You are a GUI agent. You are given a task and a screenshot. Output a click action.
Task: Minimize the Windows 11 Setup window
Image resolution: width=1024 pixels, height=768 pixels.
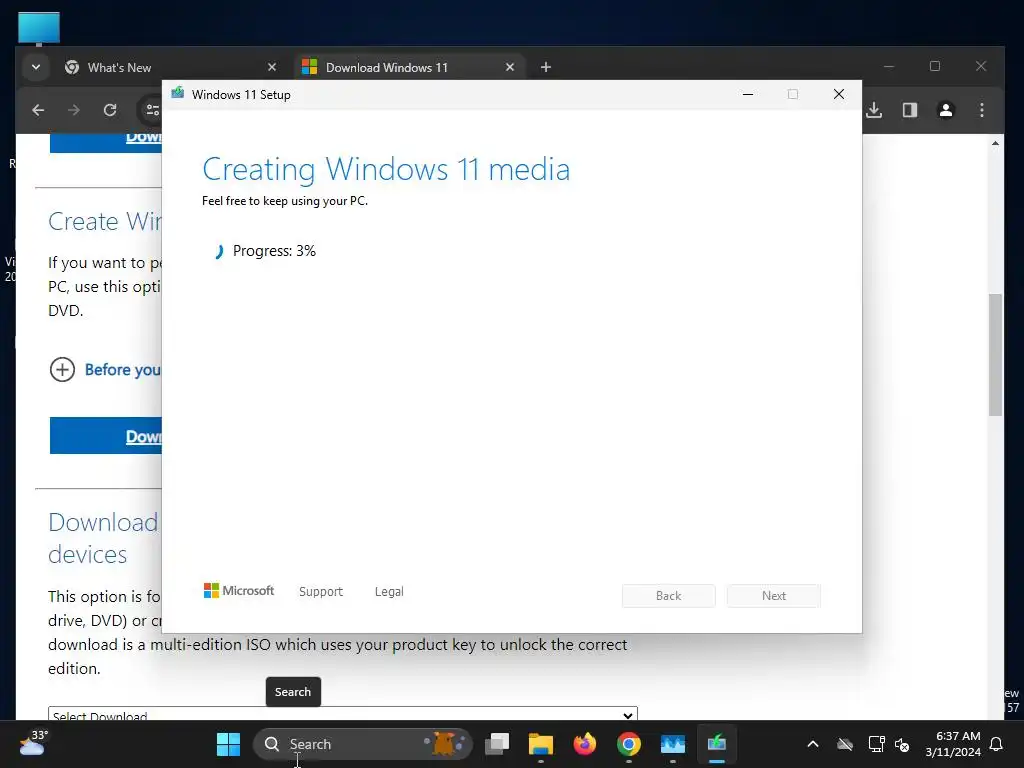(748, 95)
